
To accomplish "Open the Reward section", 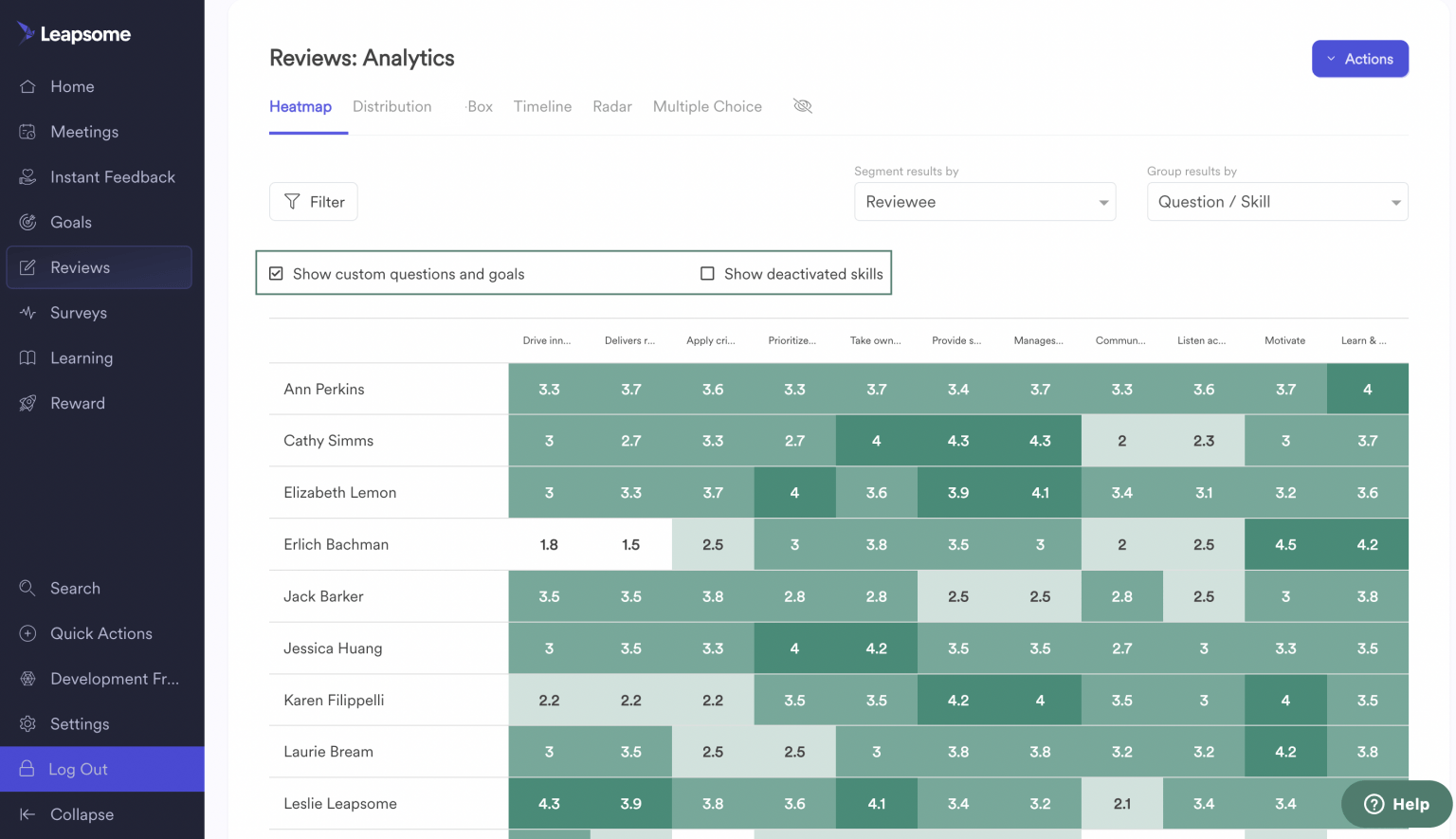I will click(x=77, y=403).
